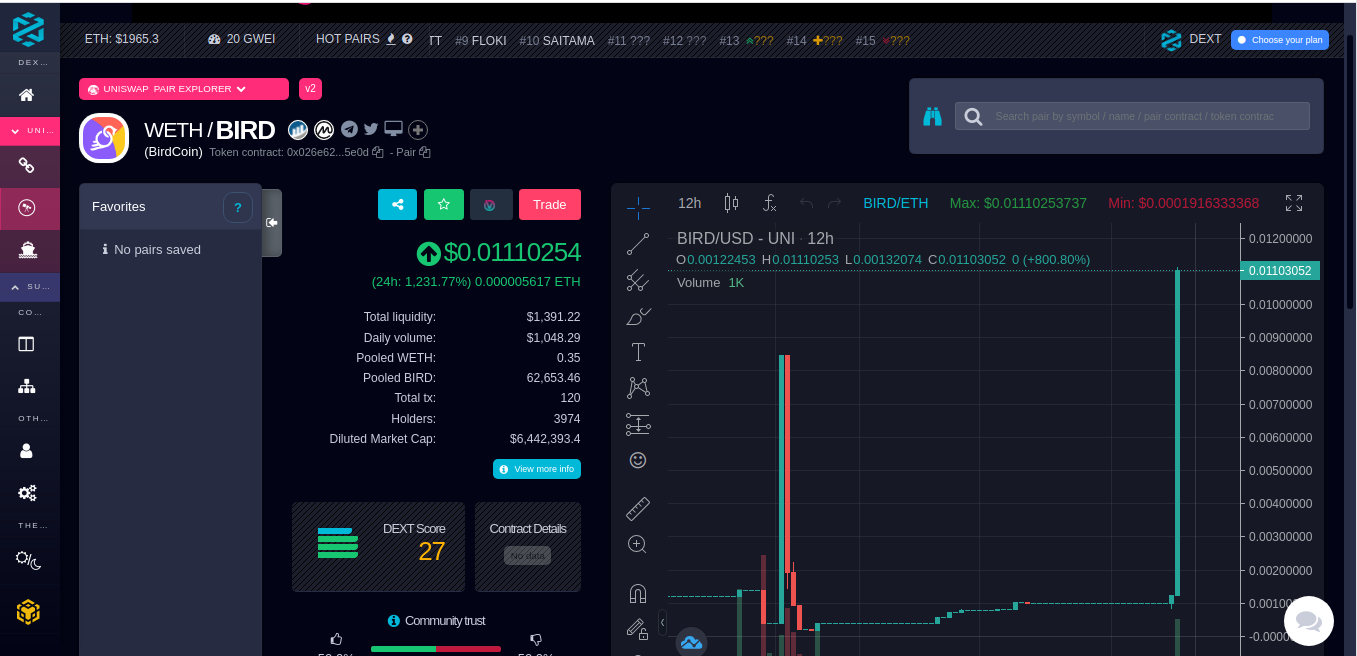This screenshot has height=656, width=1357.
Task: Open the user account icon
Action: pyautogui.click(x=27, y=450)
